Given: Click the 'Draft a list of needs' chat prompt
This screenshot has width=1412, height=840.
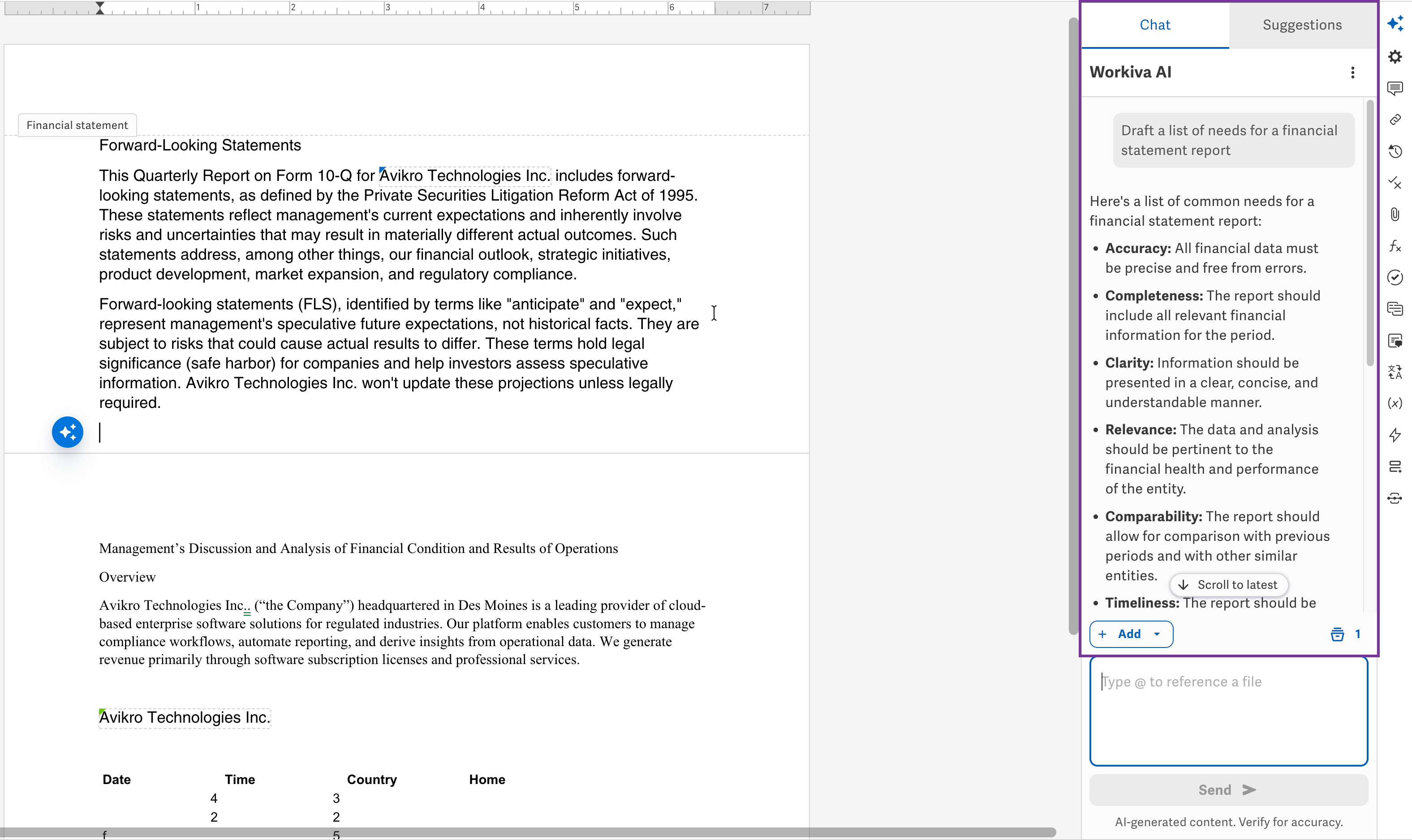Looking at the screenshot, I should [1234, 141].
